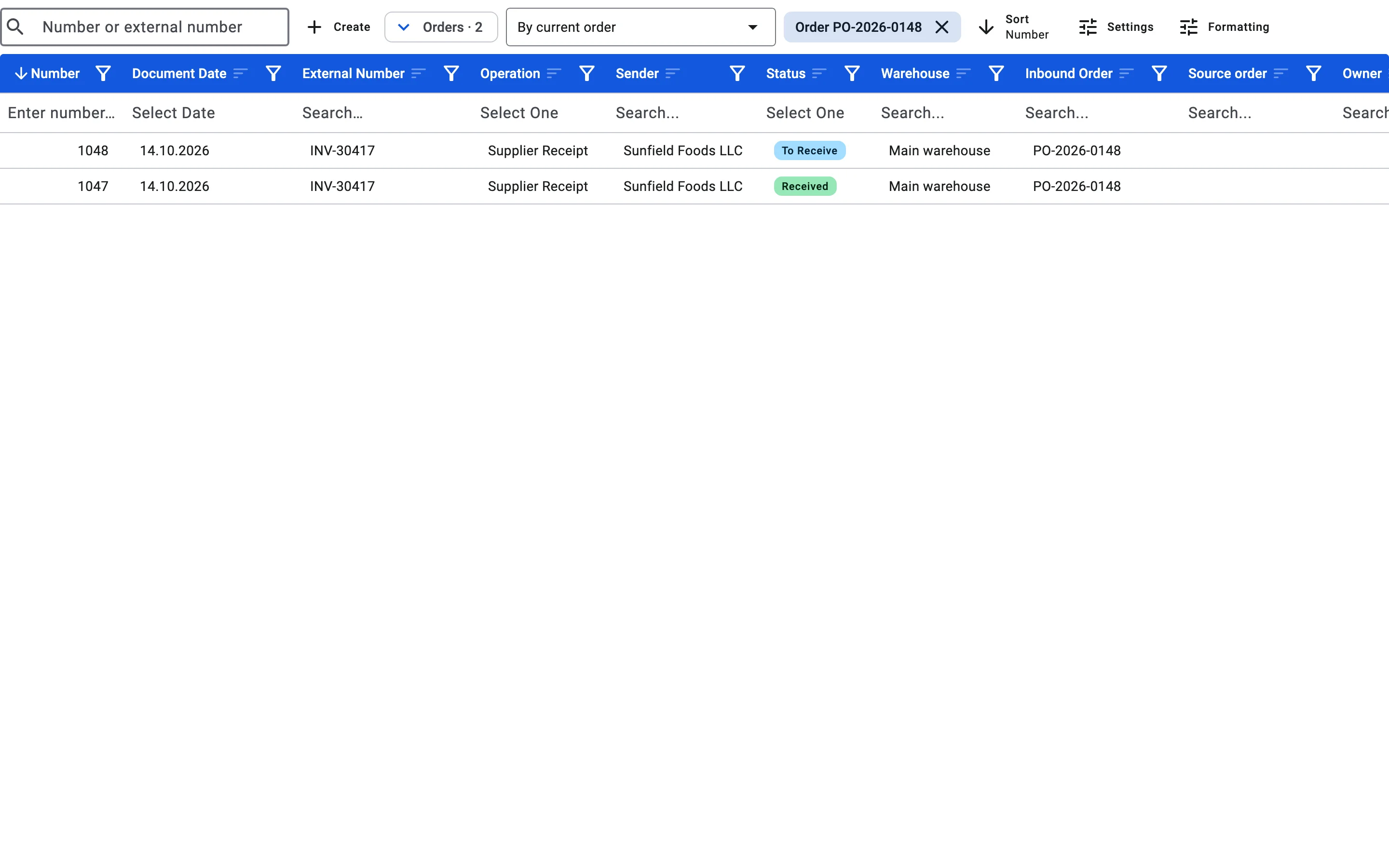The image size is (1389, 868).
Task: Toggle Sort Number direction arrow
Action: click(x=986, y=27)
